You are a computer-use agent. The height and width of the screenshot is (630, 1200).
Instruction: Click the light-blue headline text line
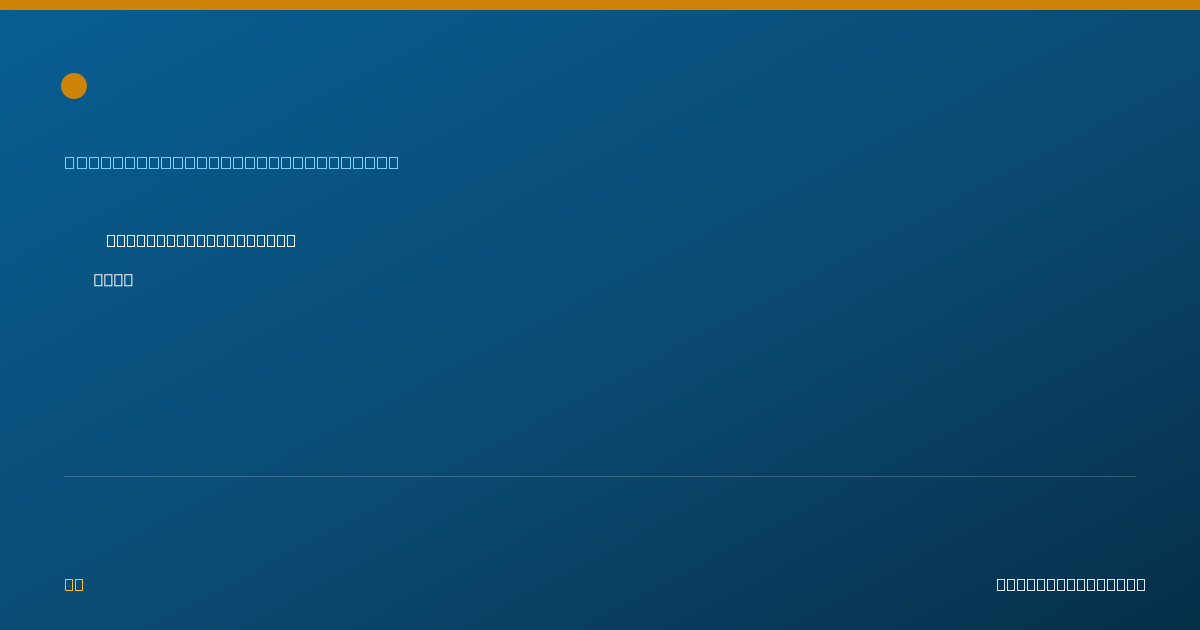coord(232,162)
